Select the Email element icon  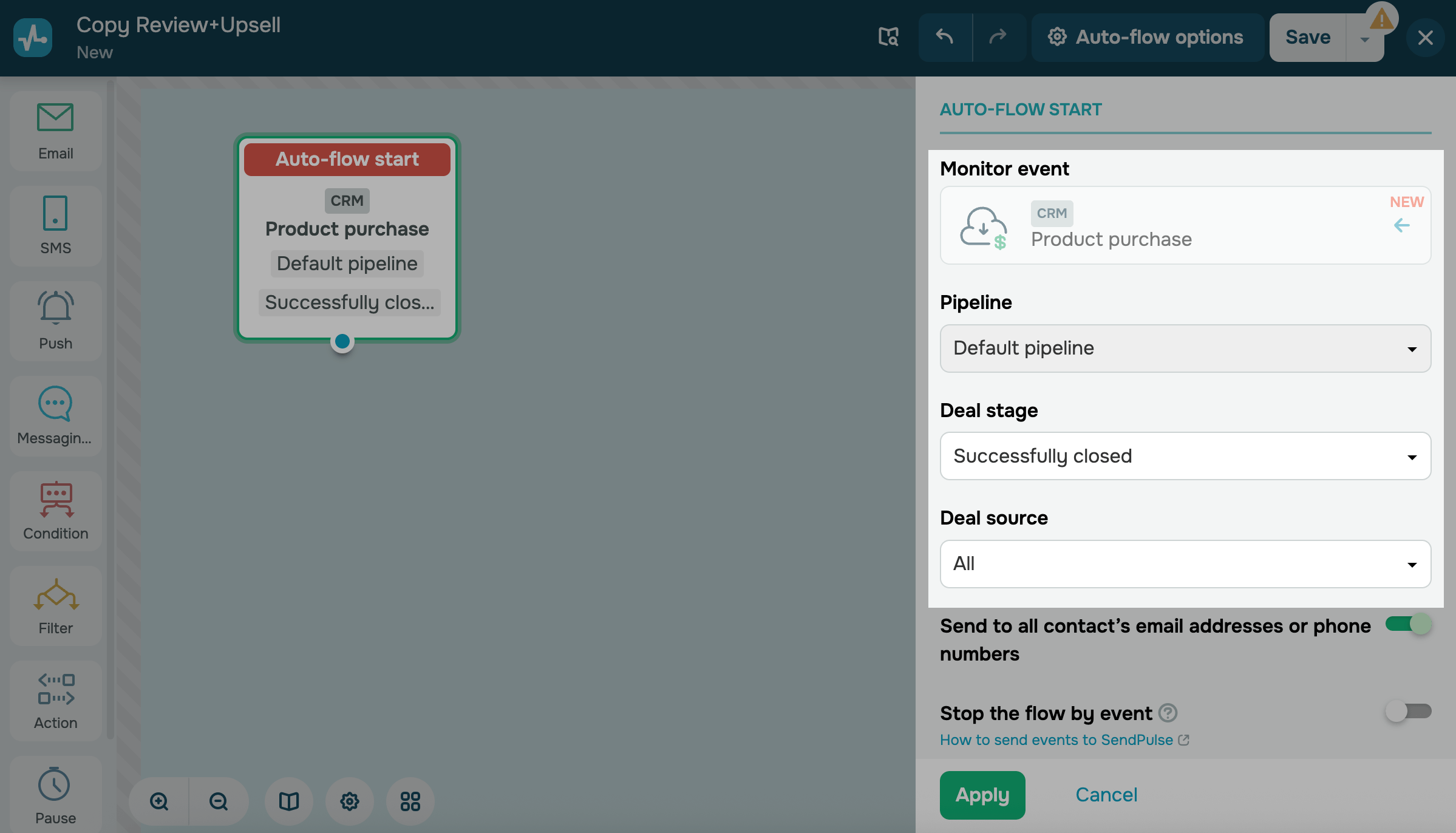pyautogui.click(x=55, y=118)
